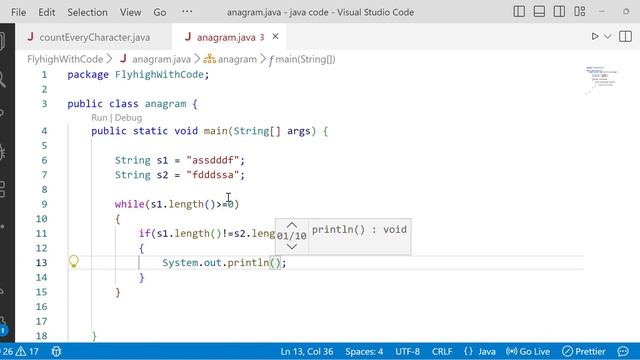The width and height of the screenshot is (640, 360).
Task: Click the println call on line 13
Action: click(x=248, y=262)
